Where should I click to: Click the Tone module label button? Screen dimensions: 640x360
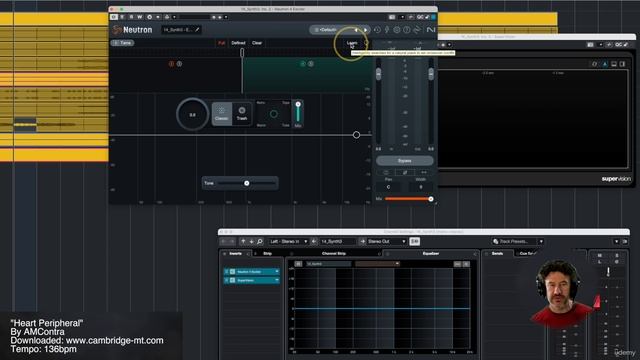click(x=122, y=43)
